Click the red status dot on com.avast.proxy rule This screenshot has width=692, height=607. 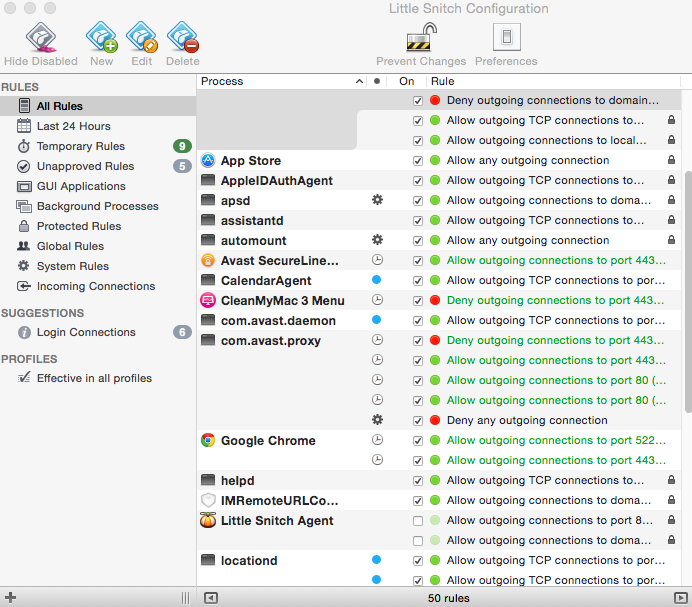[435, 340]
